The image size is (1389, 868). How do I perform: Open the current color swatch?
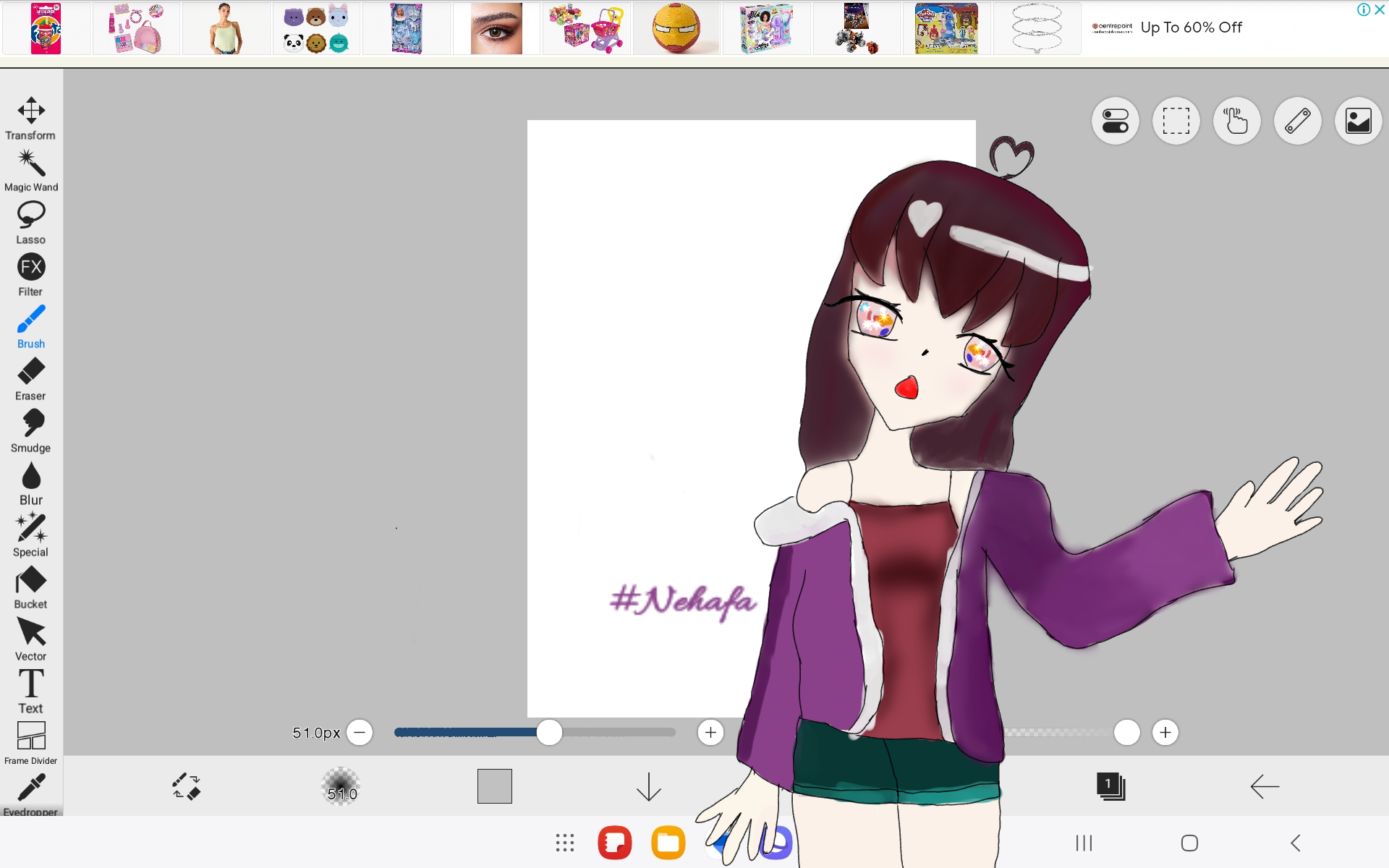pyautogui.click(x=494, y=786)
